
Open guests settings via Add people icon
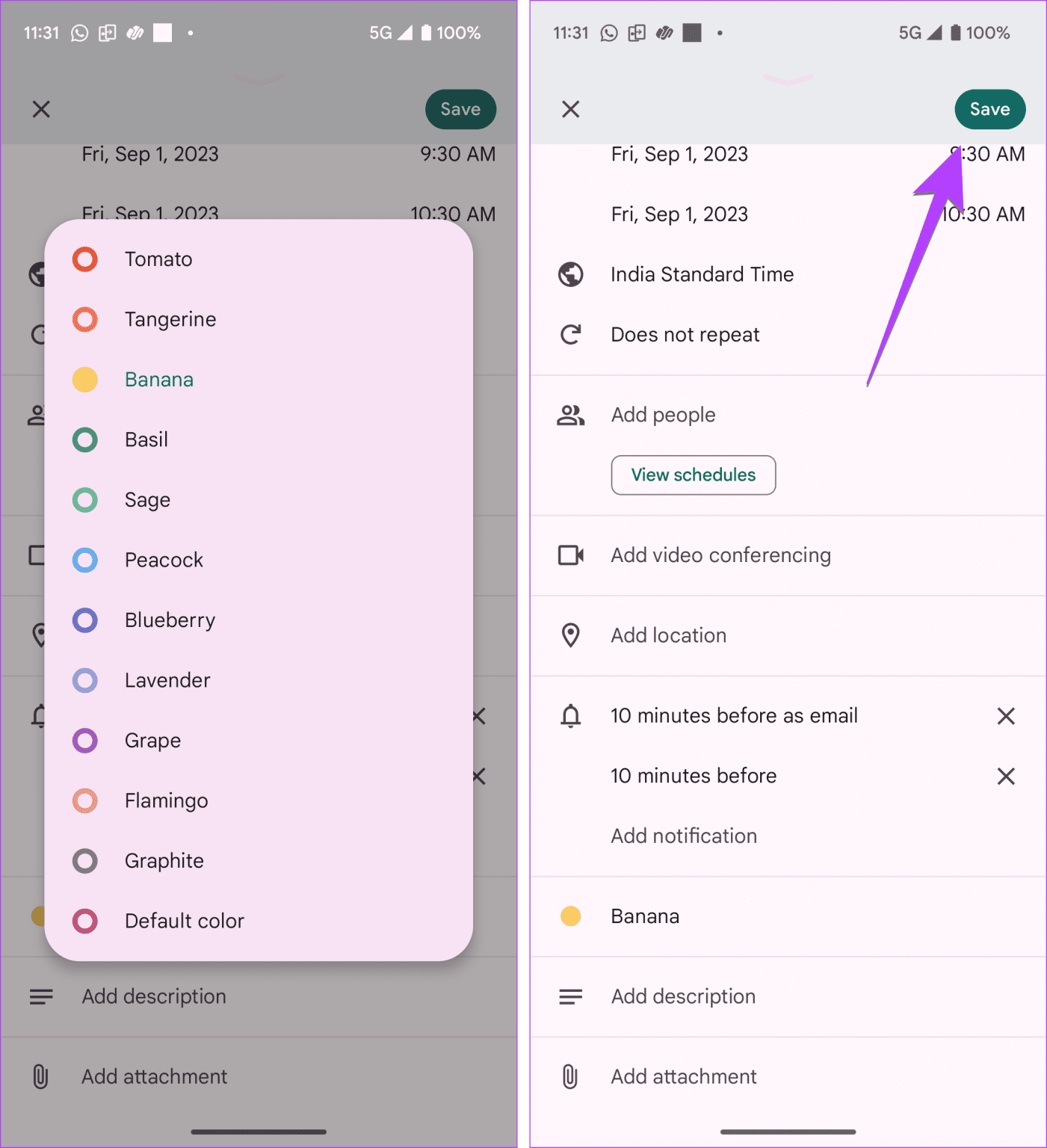[570, 415]
